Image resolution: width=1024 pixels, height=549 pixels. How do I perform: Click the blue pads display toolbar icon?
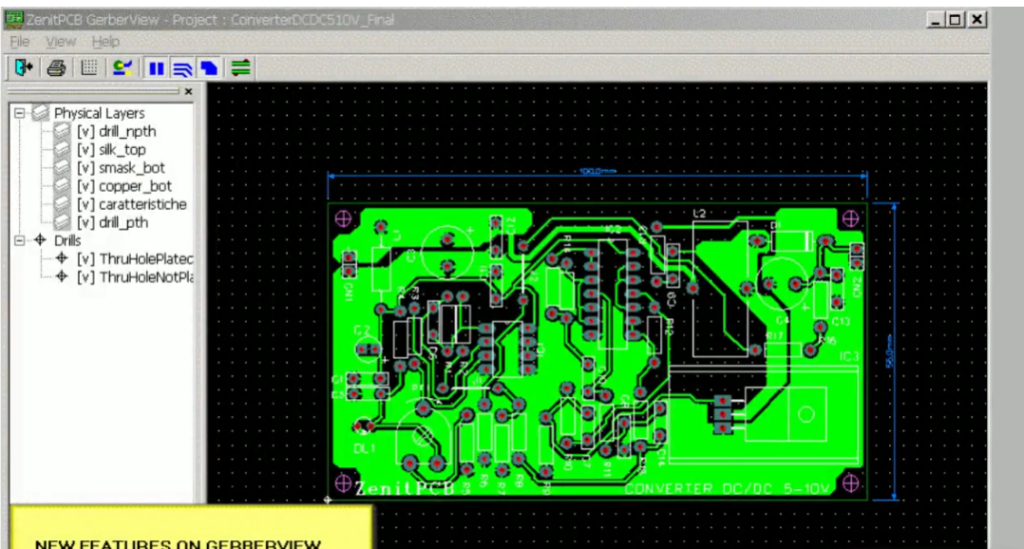[x=156, y=68]
